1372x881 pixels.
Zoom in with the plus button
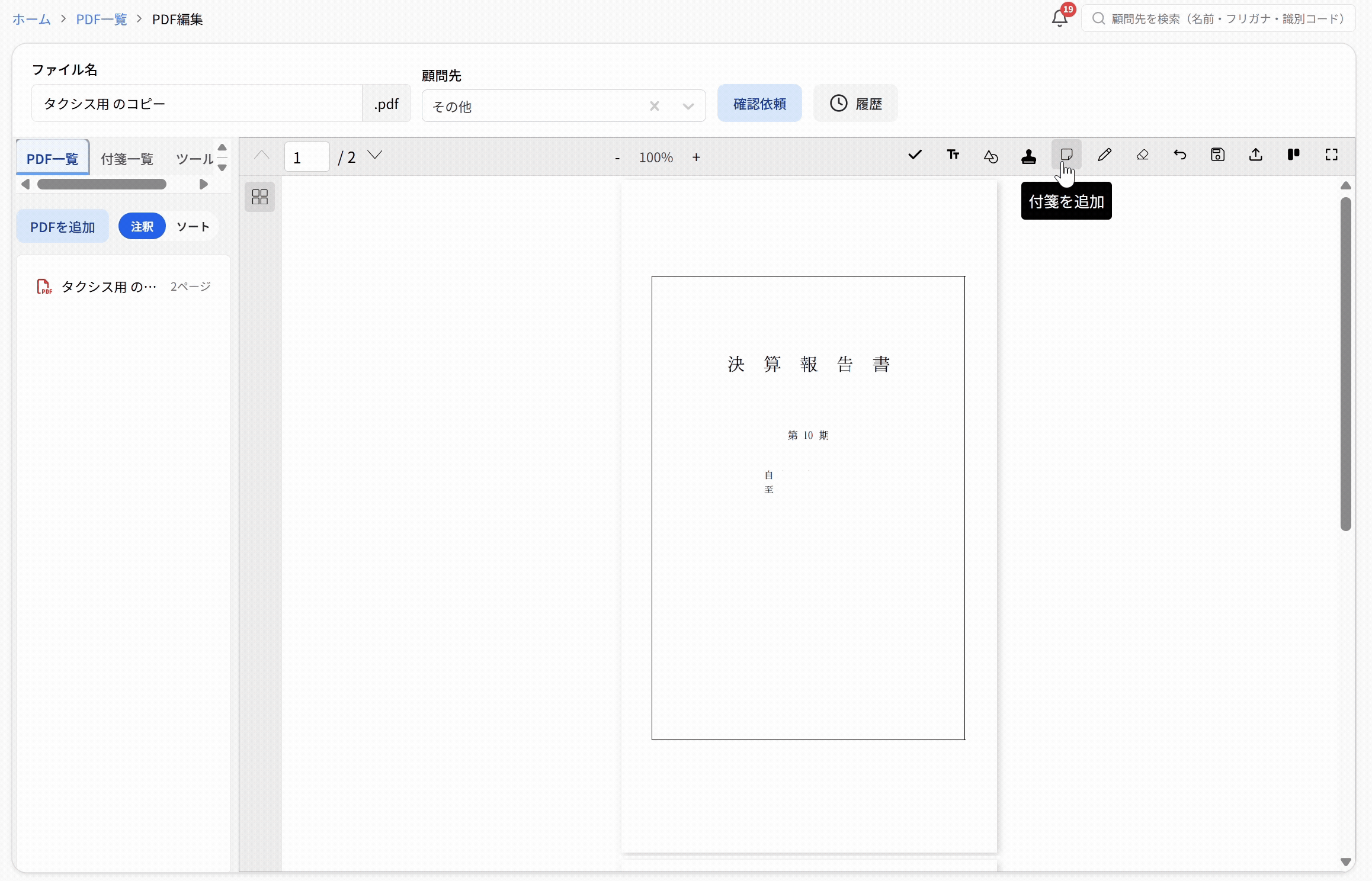click(x=696, y=157)
